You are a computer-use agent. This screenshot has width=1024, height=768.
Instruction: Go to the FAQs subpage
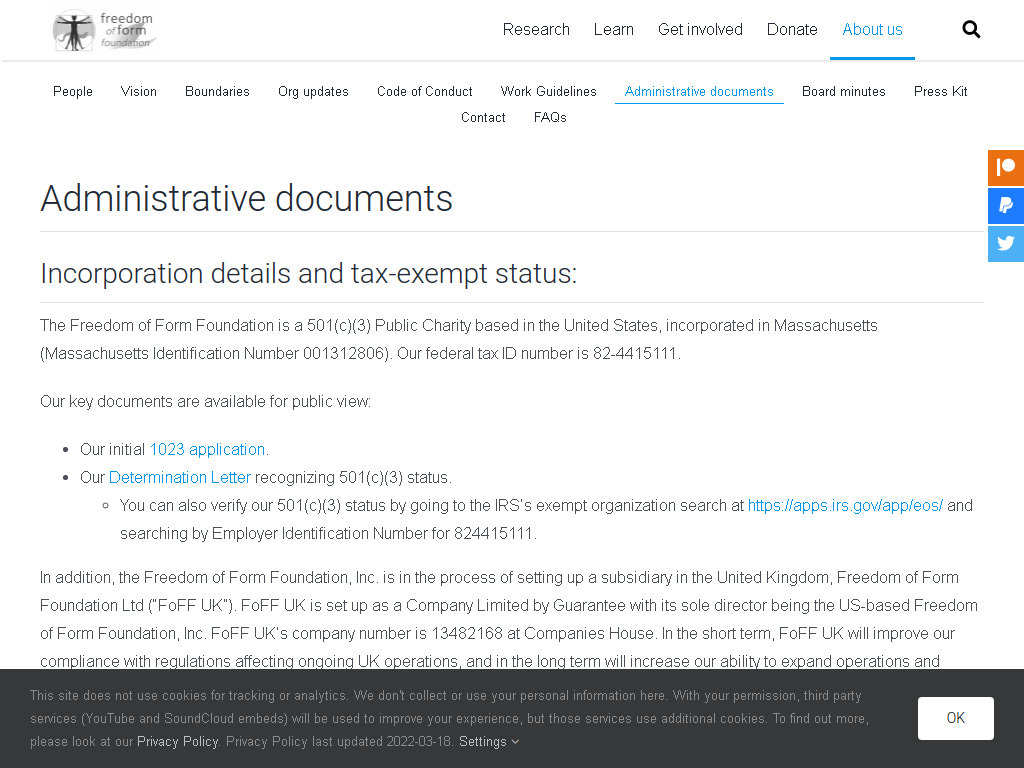point(550,118)
